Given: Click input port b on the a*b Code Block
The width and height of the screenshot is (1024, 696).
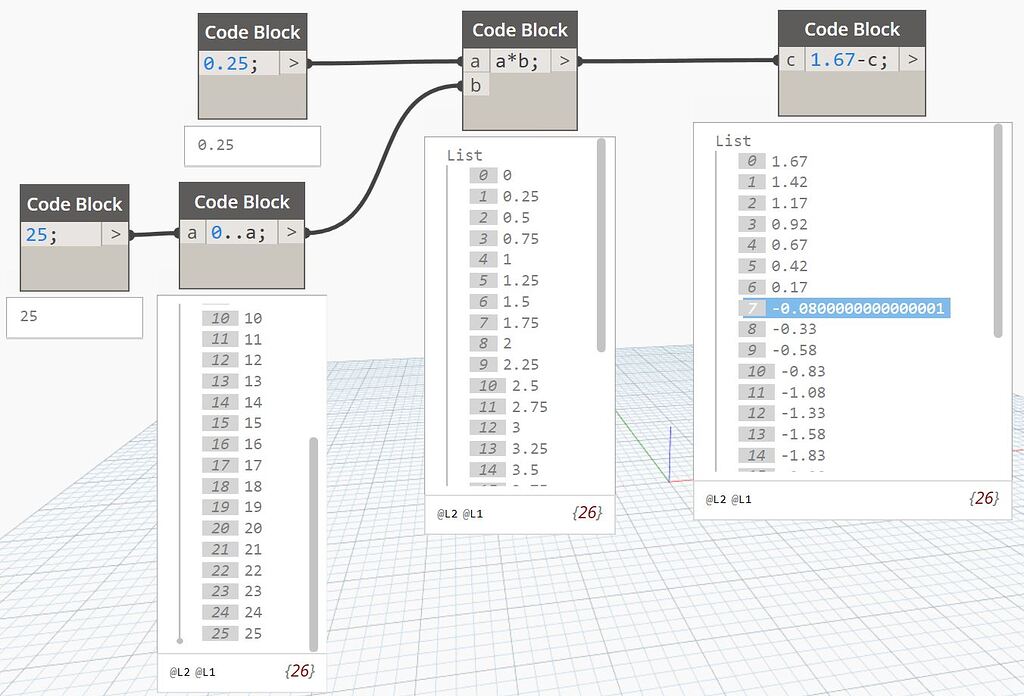Looking at the screenshot, I should [476, 85].
